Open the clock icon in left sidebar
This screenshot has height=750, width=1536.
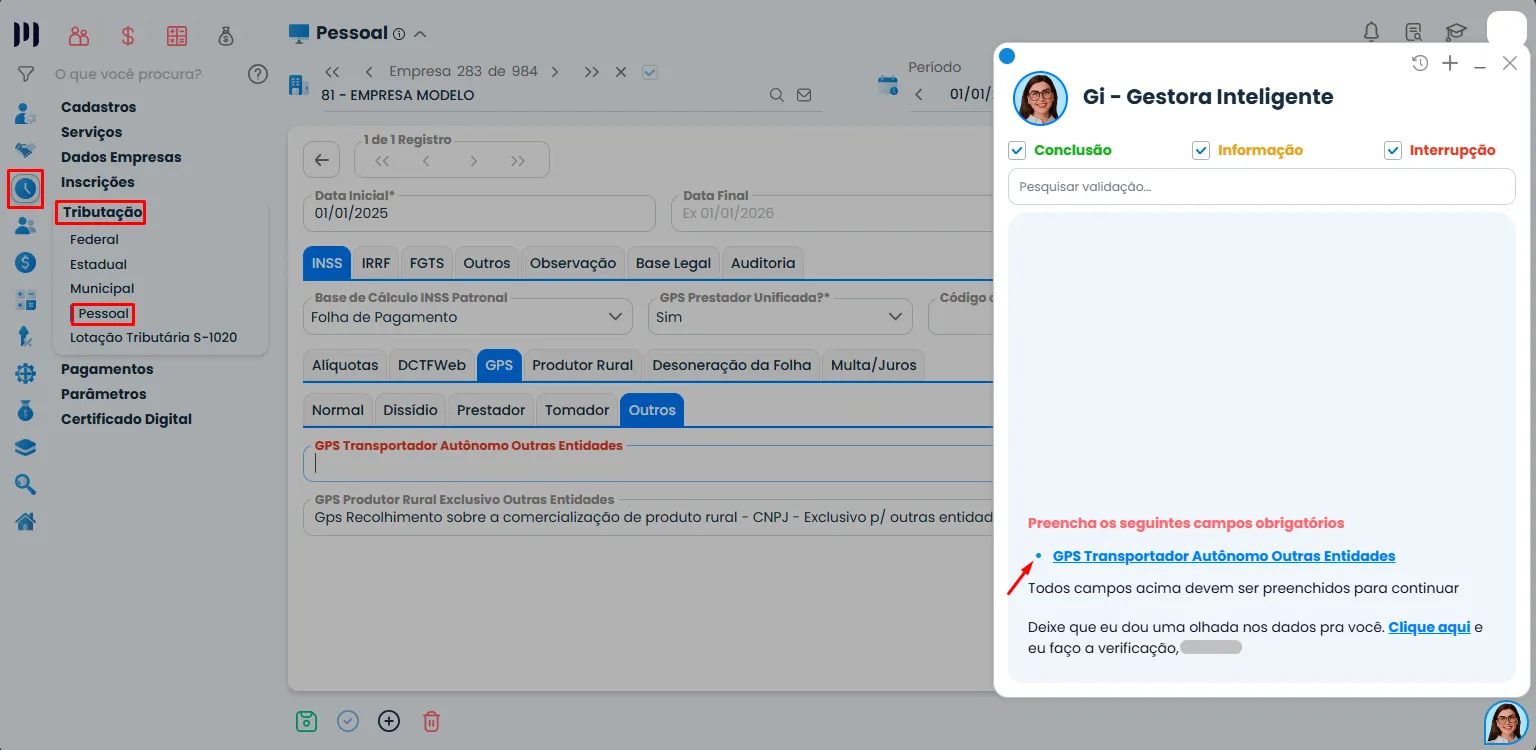pyautogui.click(x=25, y=188)
